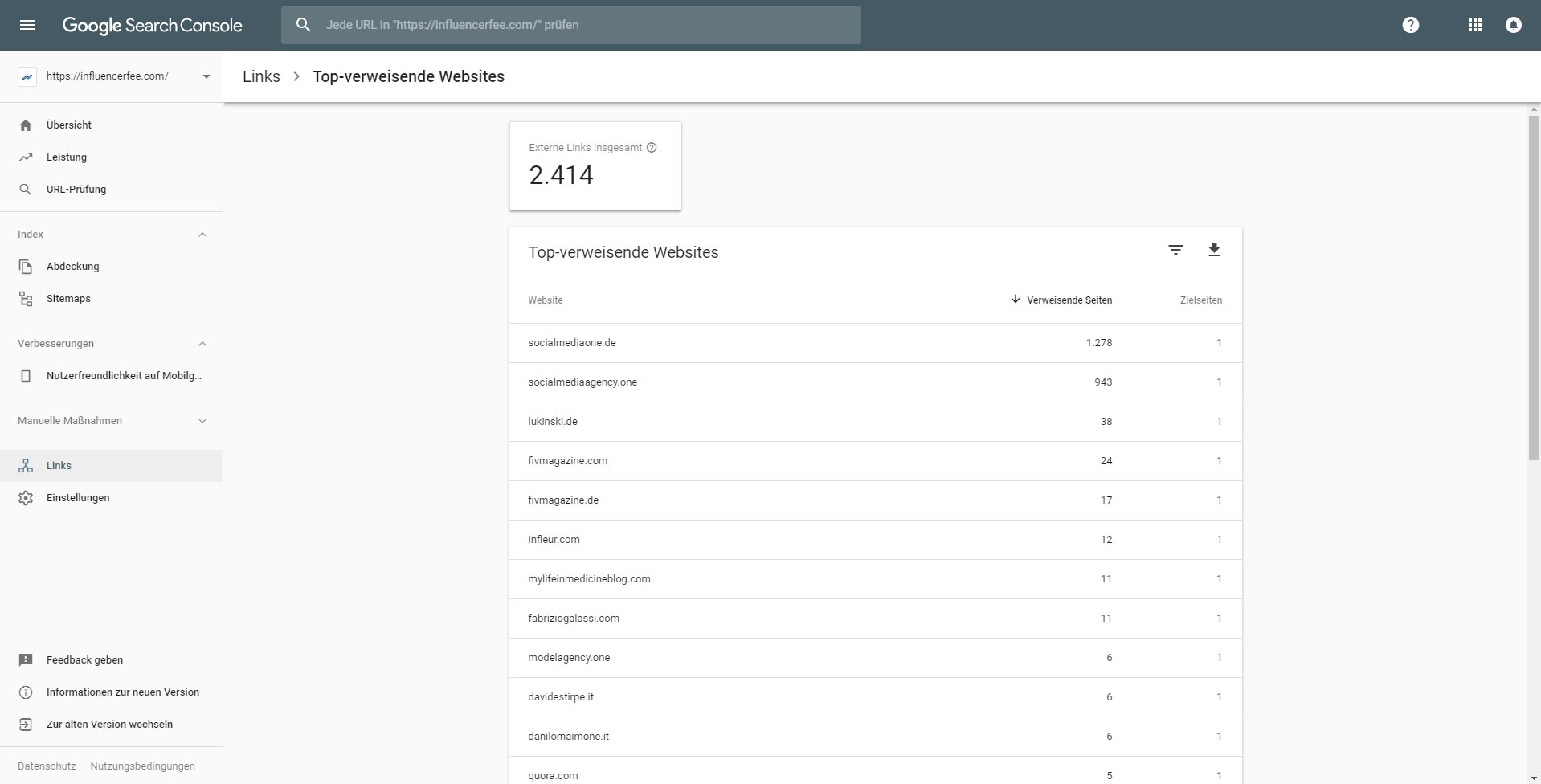Expand the Manuelle Maßnahmen section
1541x784 pixels.
(202, 421)
